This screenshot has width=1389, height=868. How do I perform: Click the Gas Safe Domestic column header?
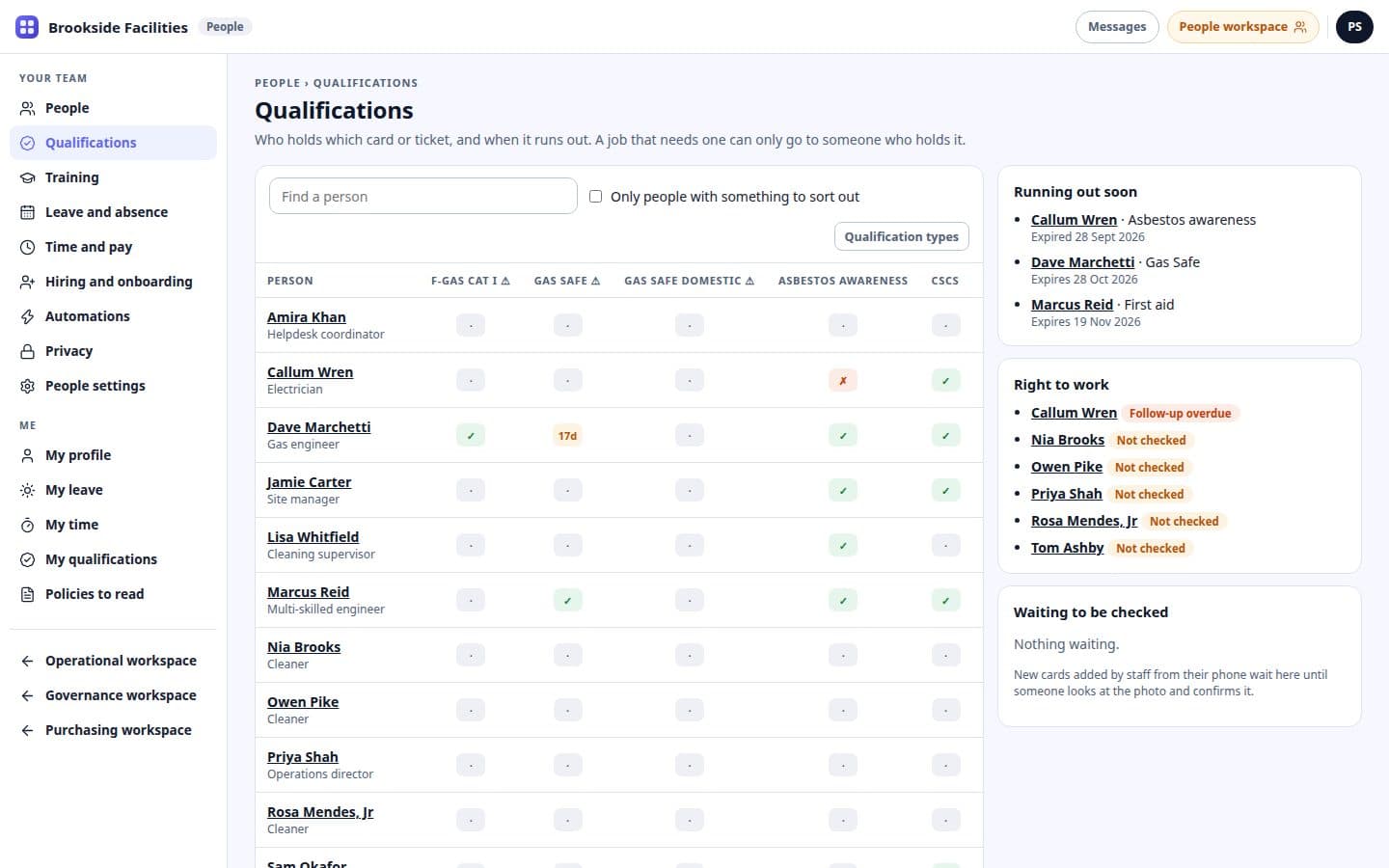[689, 281]
